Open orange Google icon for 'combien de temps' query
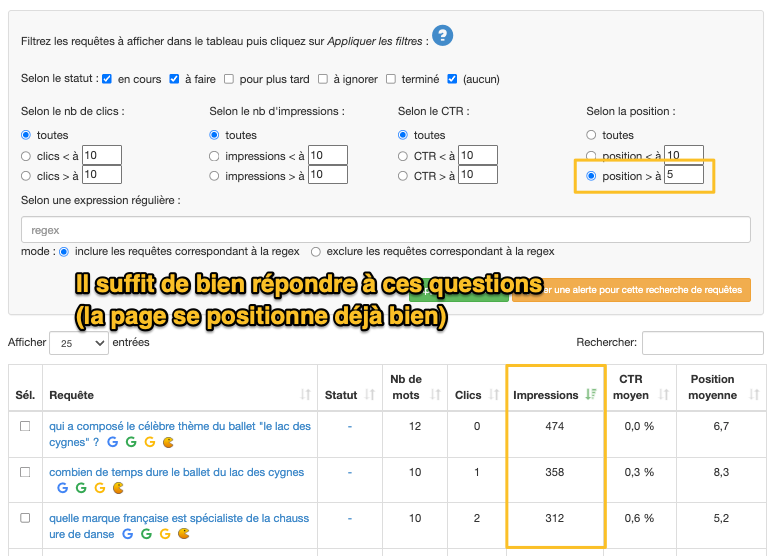775x556 pixels. (x=100, y=488)
